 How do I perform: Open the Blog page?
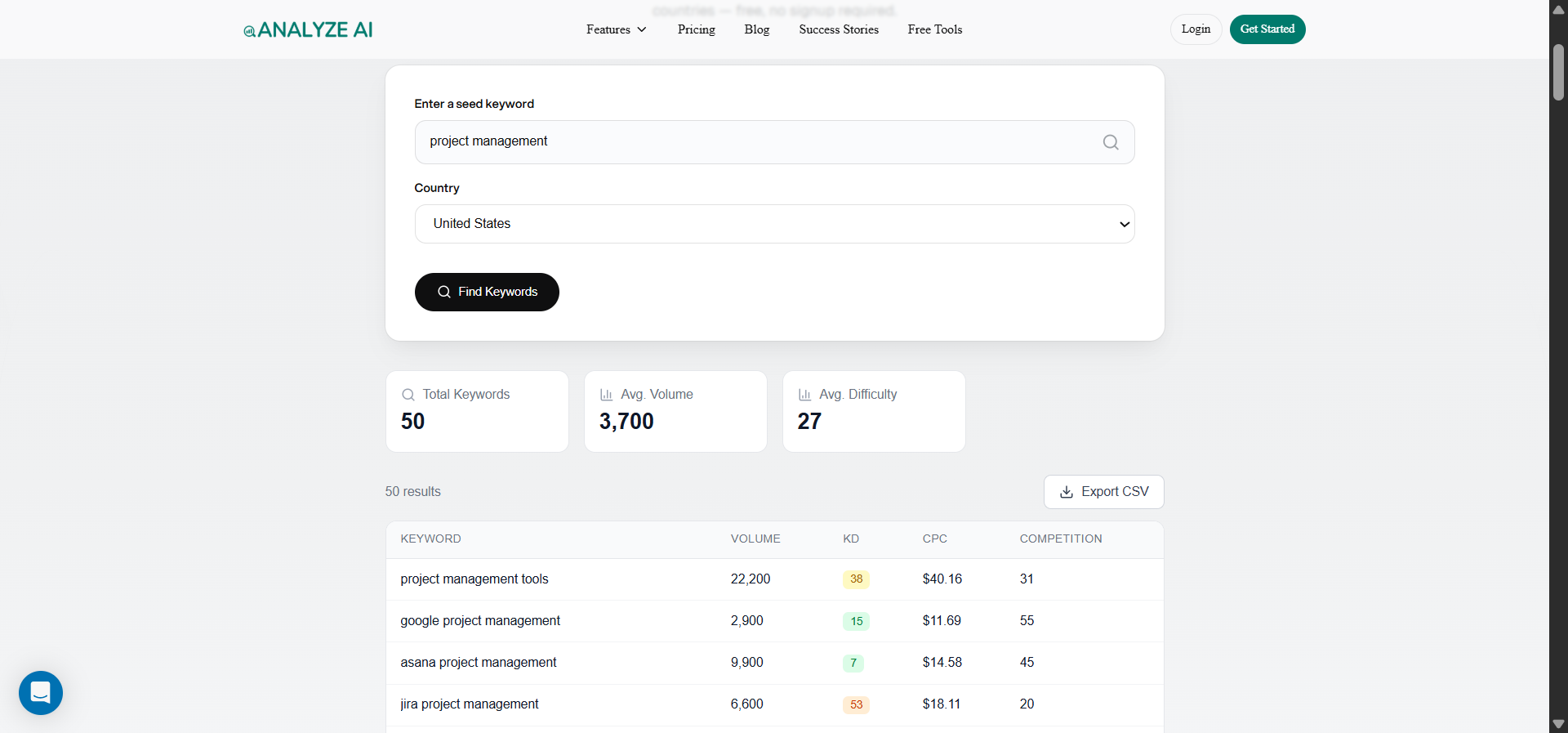[x=757, y=29]
